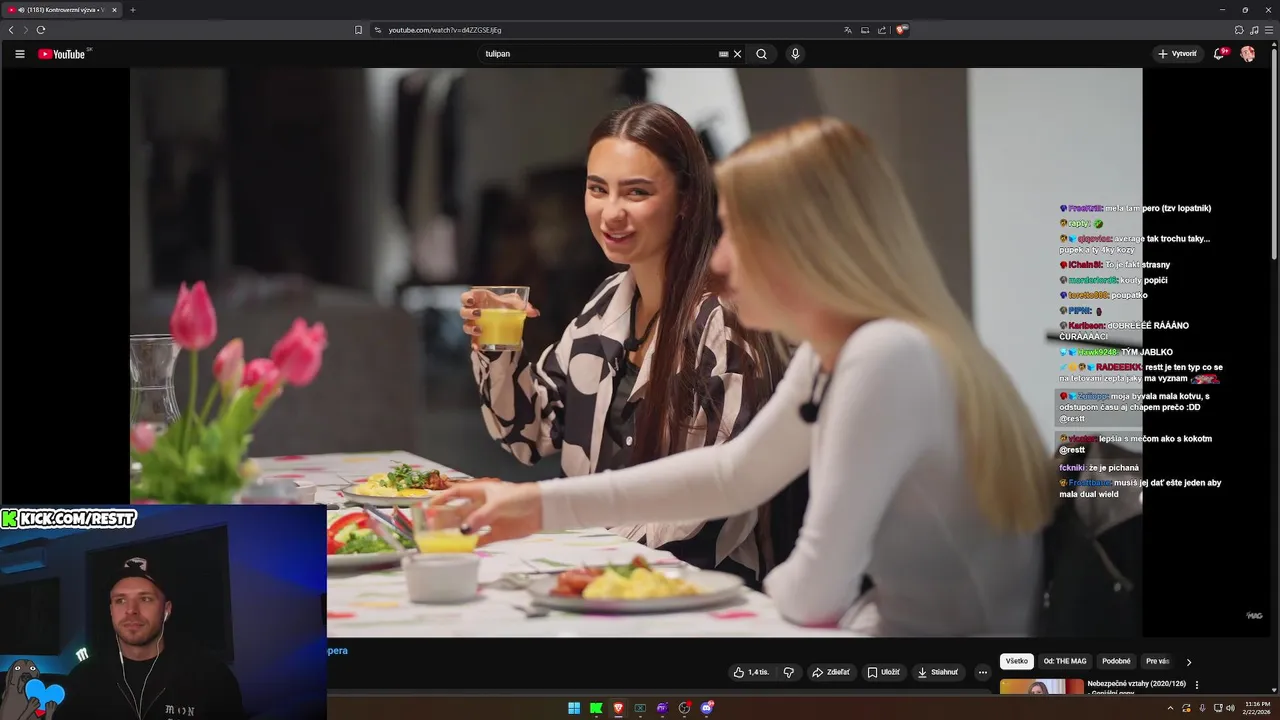Like the video with 1,4 tis.
1280x720 pixels.
coord(751,672)
